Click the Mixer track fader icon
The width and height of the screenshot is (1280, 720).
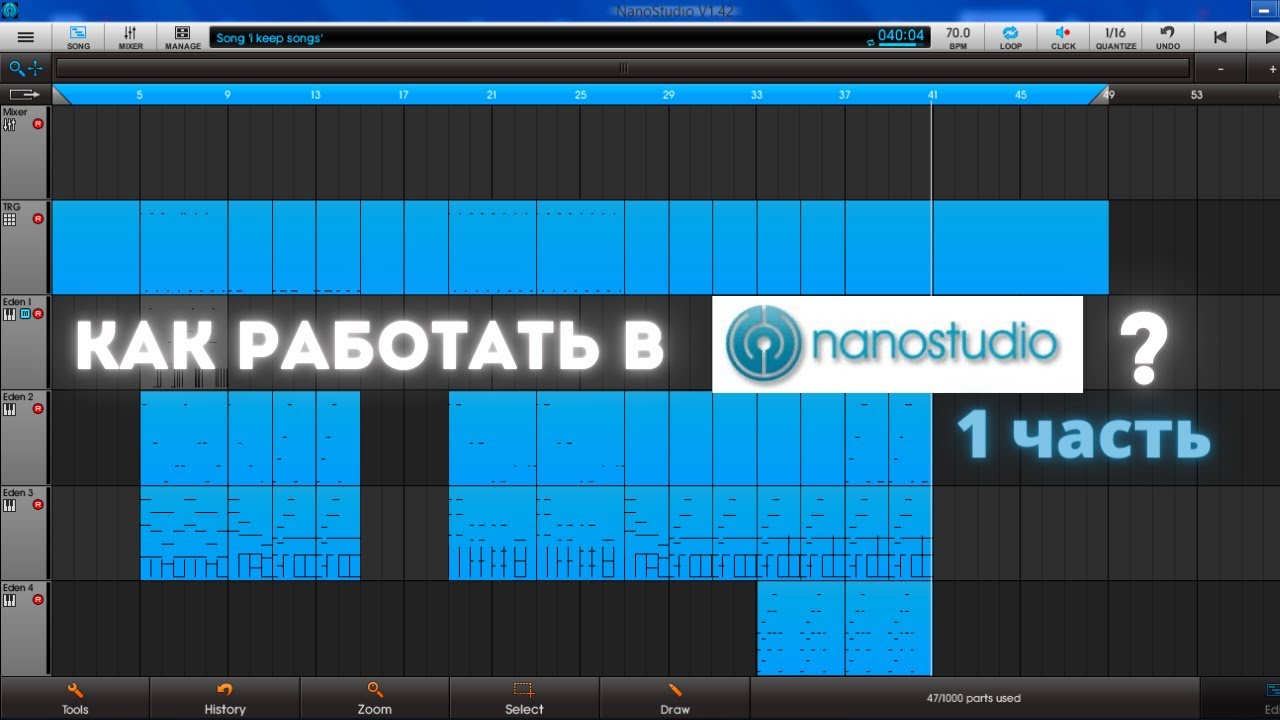pyautogui.click(x=9, y=125)
